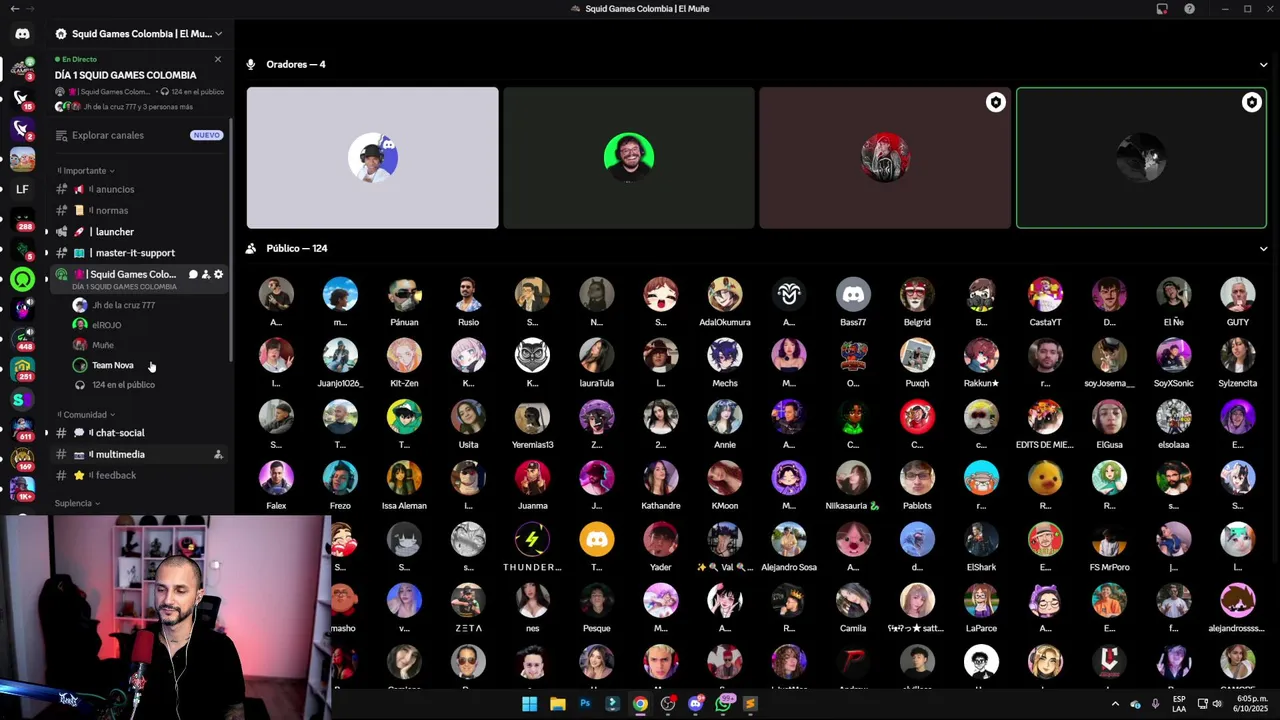
Task: Expand the Suplencia category
Action: point(78,503)
